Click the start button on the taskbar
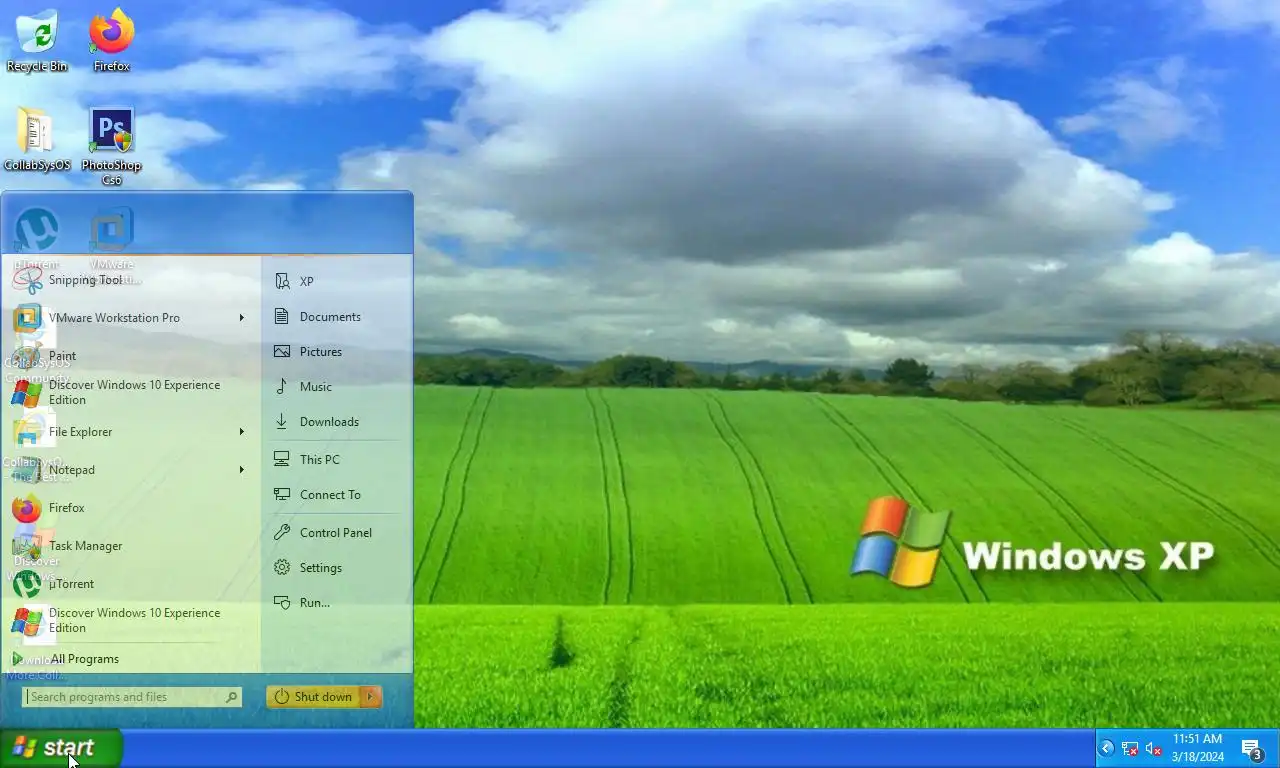 (60, 748)
